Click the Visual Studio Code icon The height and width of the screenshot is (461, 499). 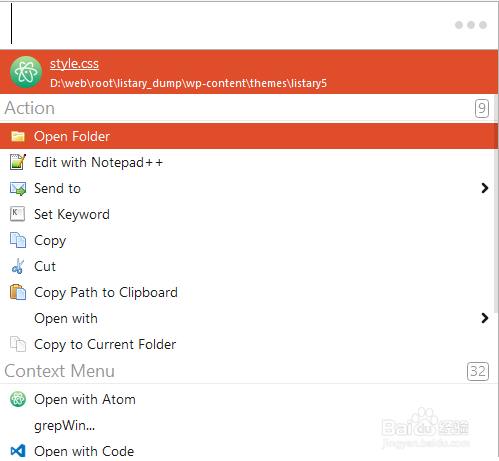tap(18, 451)
